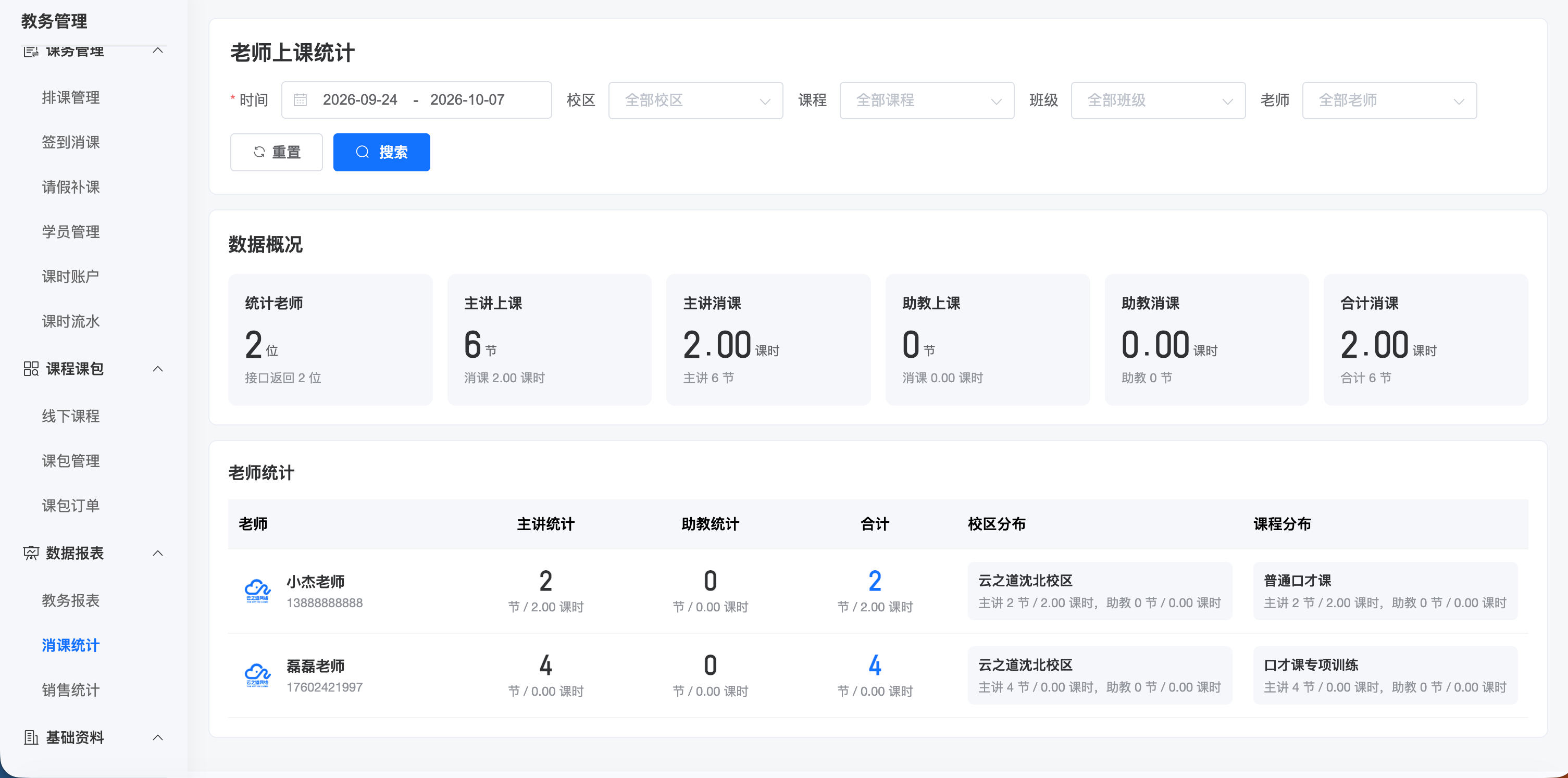Click the calendar icon in date field
1568x778 pixels.
click(x=300, y=100)
